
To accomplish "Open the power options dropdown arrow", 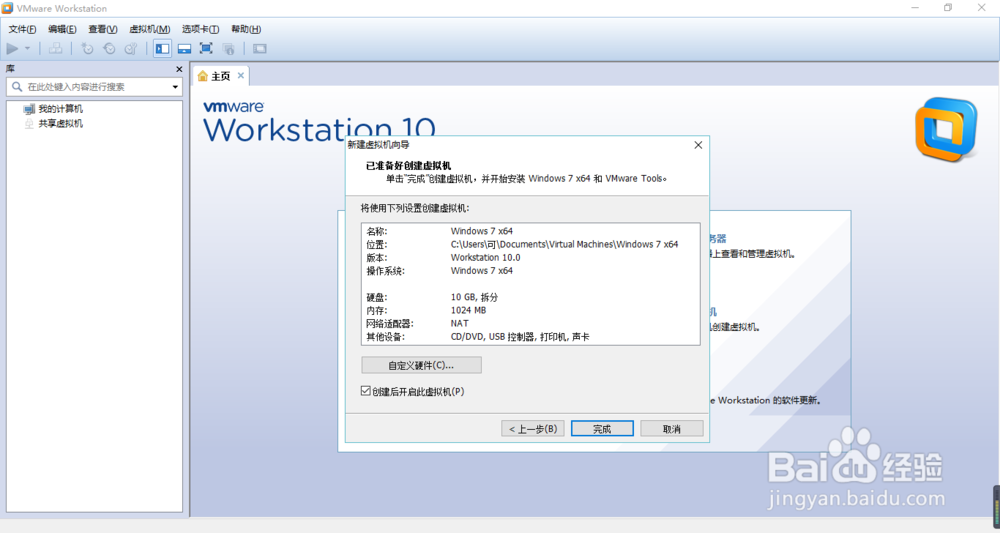I will tap(27, 48).
